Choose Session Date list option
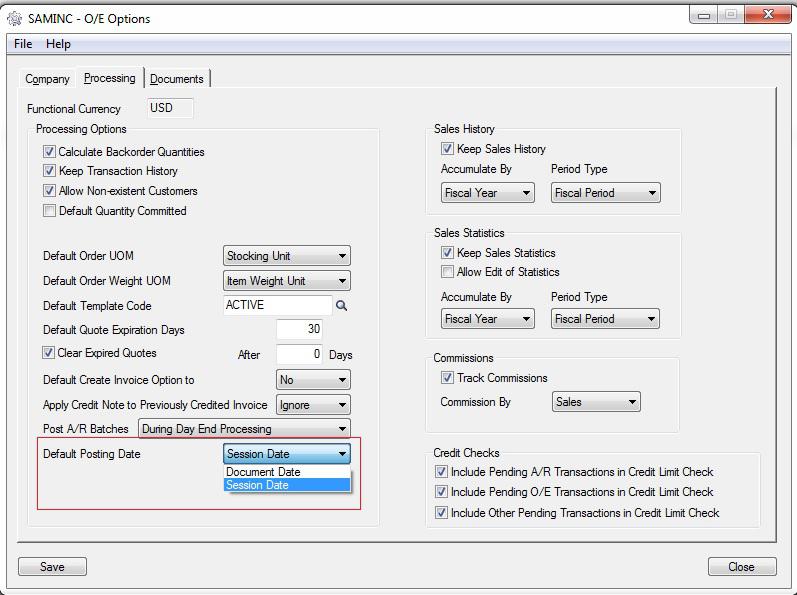797x595 pixels. coord(287,485)
